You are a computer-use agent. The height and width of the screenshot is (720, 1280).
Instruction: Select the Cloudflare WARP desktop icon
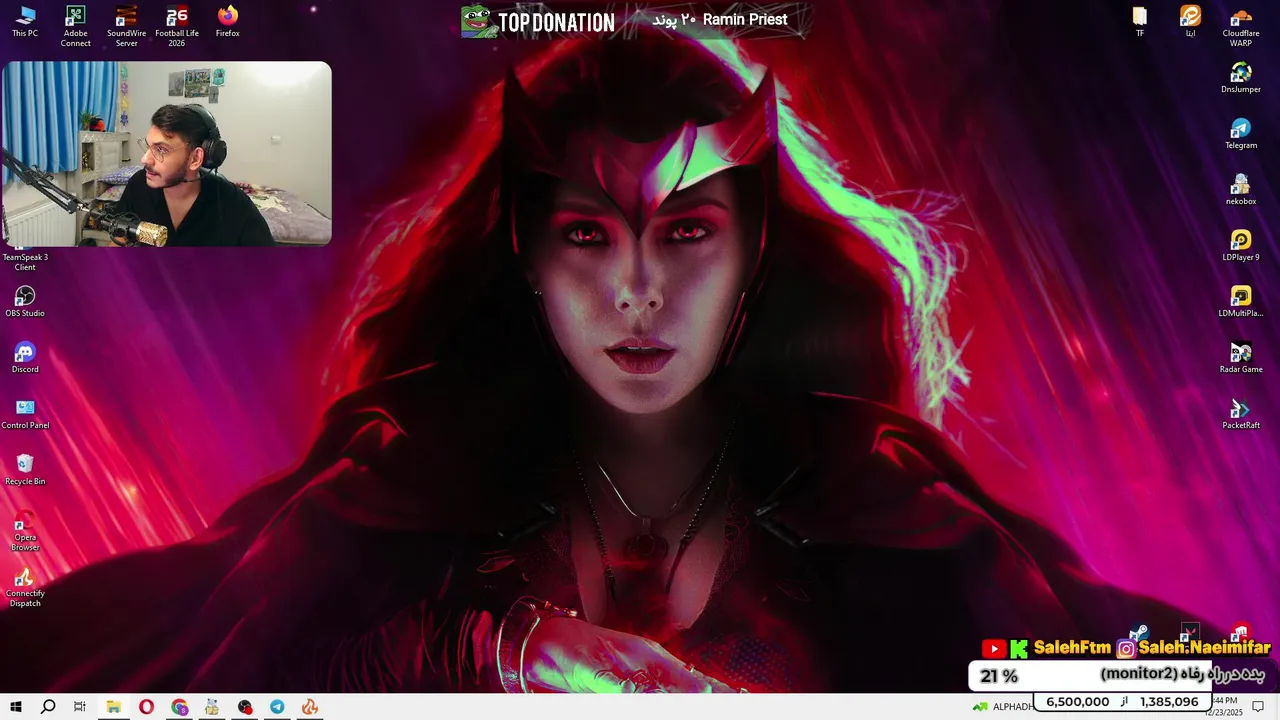[x=1241, y=26]
